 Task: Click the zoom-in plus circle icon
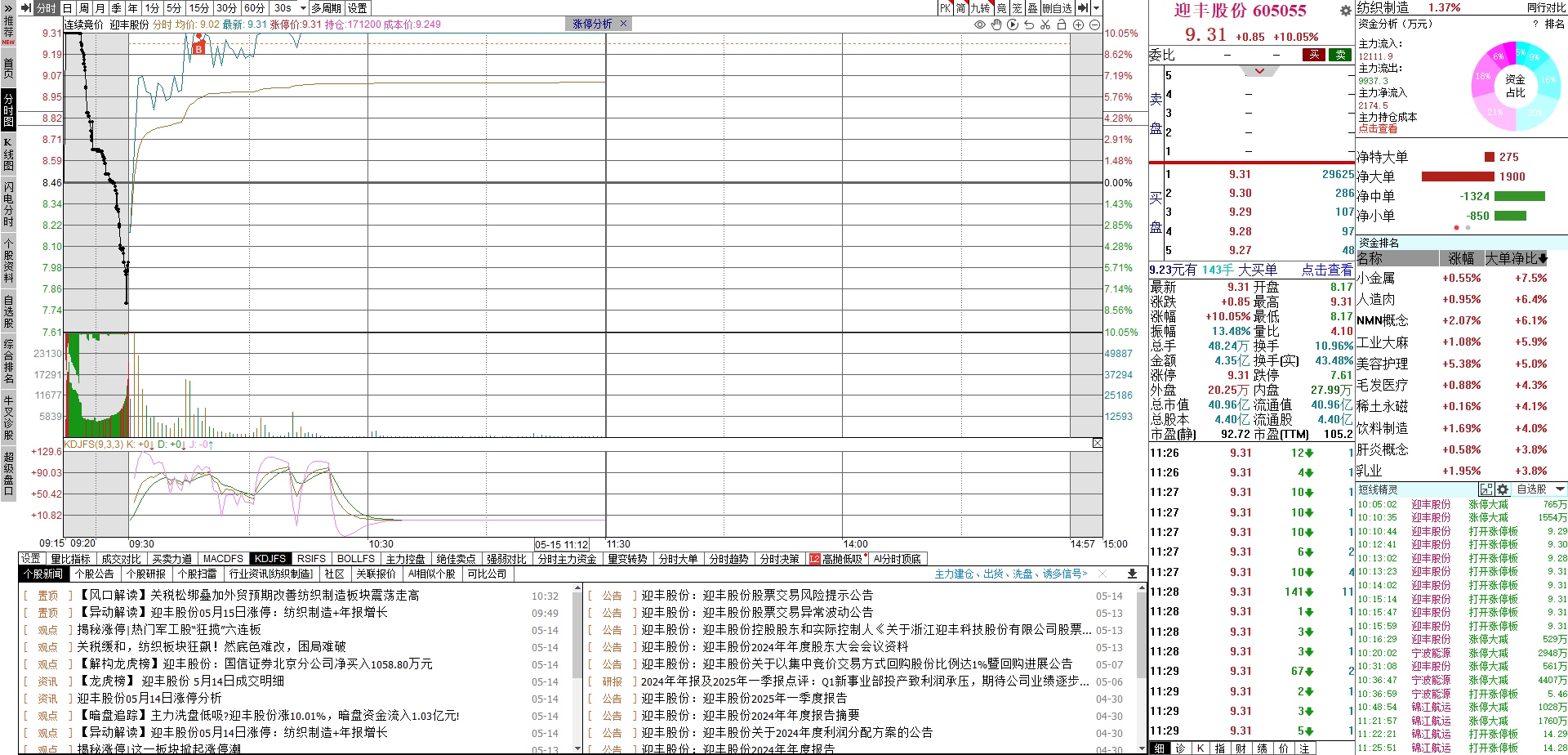click(x=1078, y=25)
